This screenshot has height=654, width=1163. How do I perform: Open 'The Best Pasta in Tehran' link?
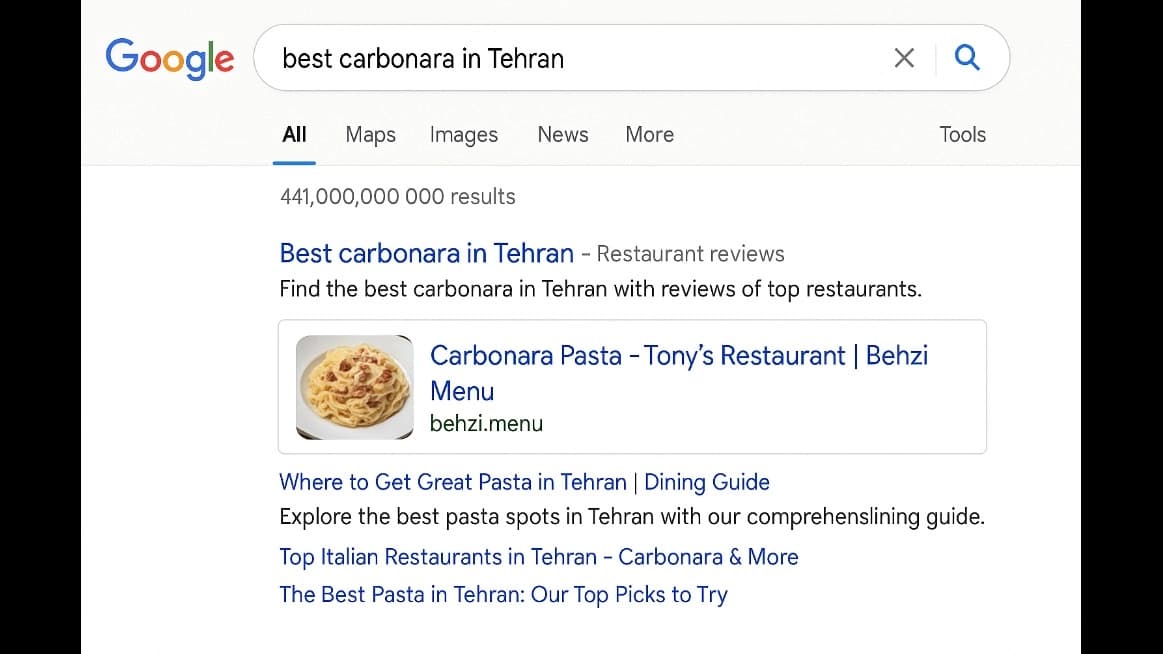(504, 595)
